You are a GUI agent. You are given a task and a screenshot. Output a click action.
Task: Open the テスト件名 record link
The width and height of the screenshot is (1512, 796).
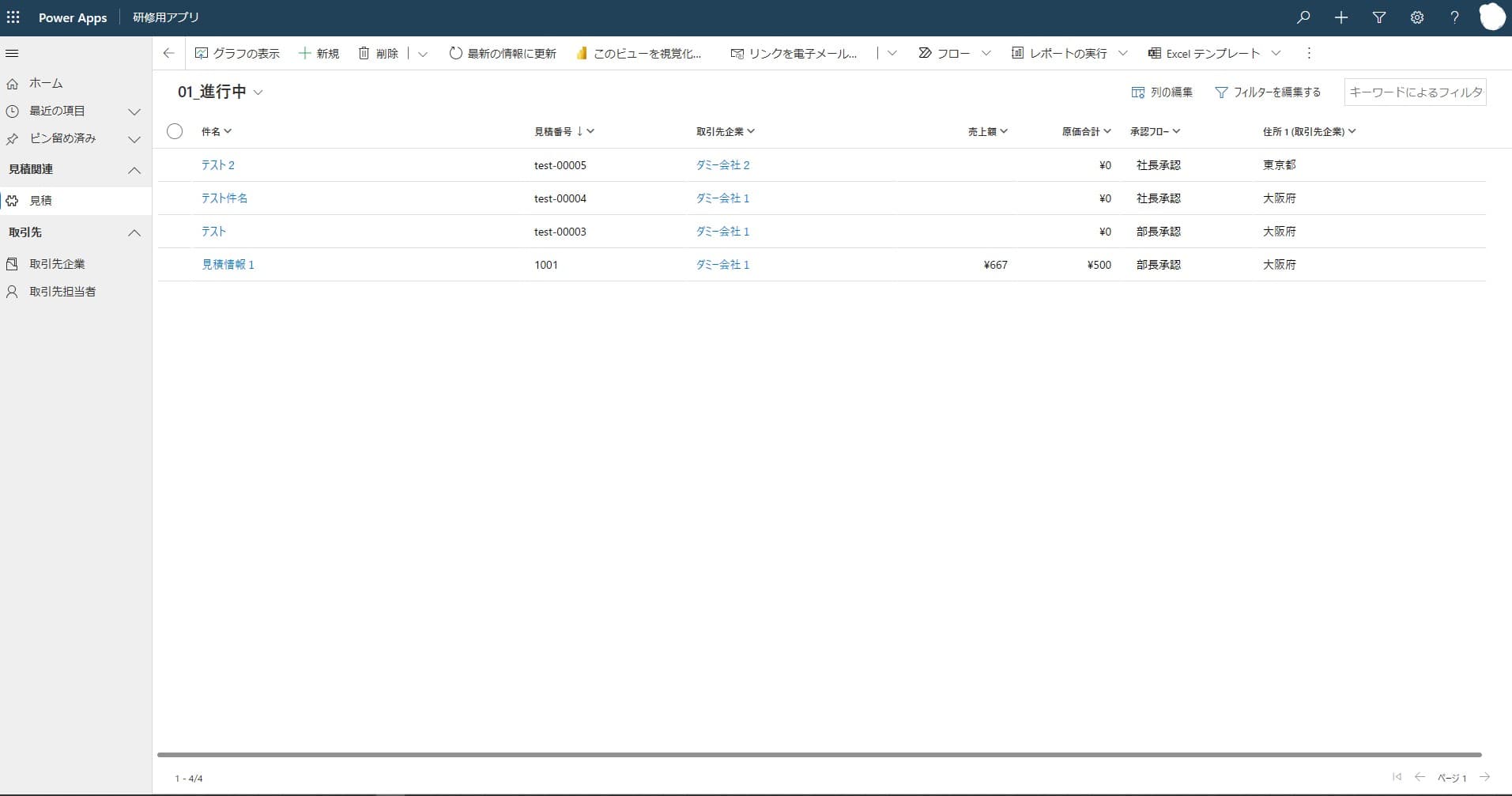coord(224,198)
